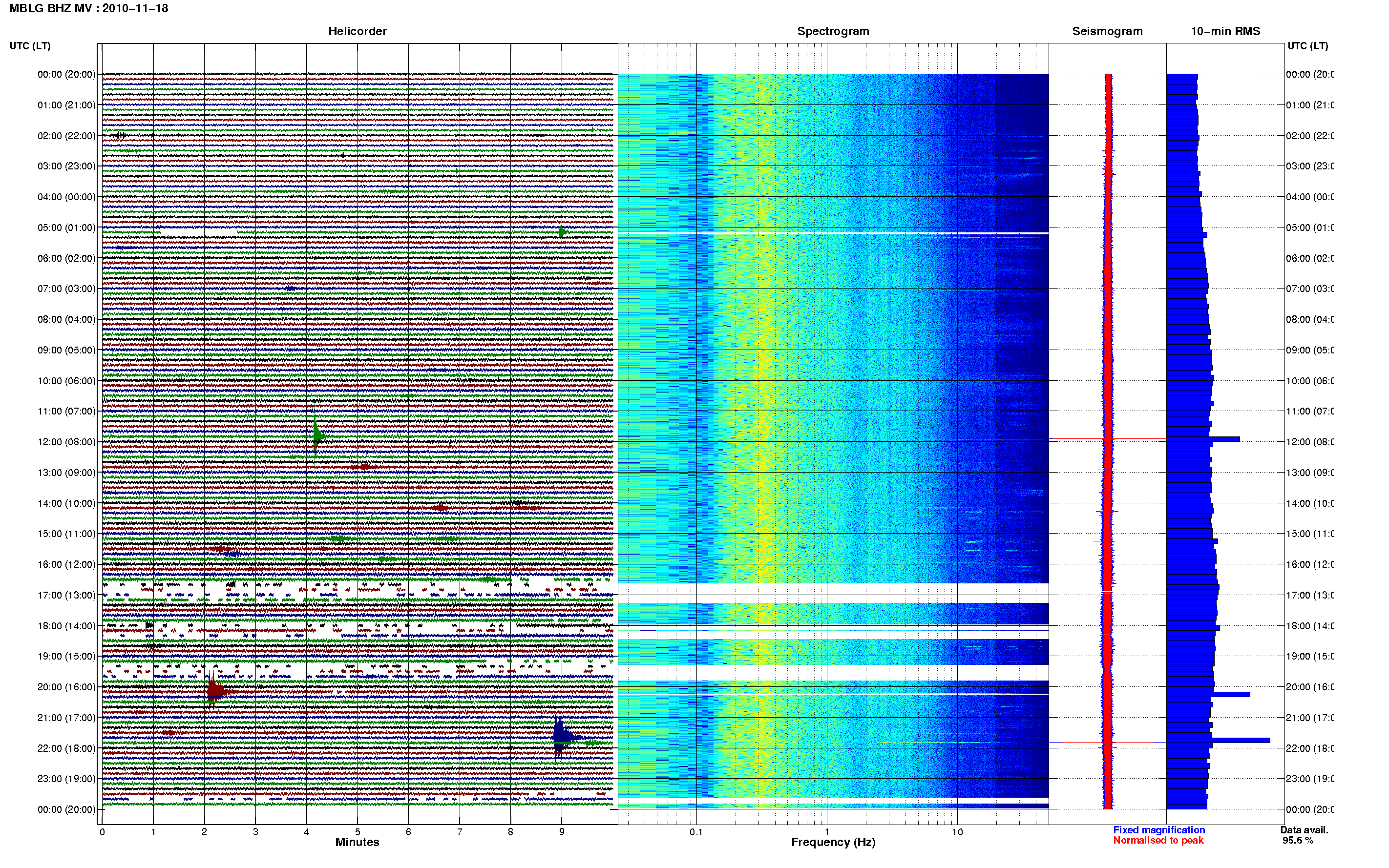The image size is (1389, 868).
Task: Click the left-axis label "11:00 (07:00)"
Action: coord(66,411)
